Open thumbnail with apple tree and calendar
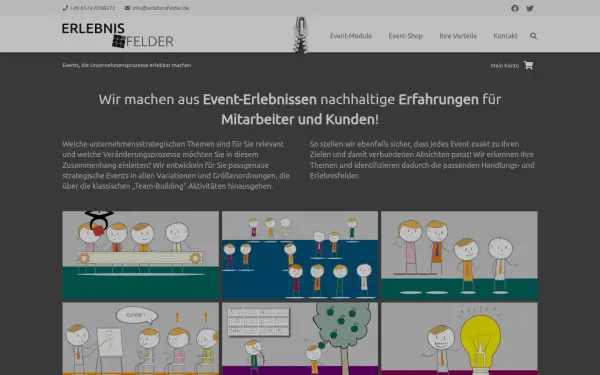 [300, 339]
